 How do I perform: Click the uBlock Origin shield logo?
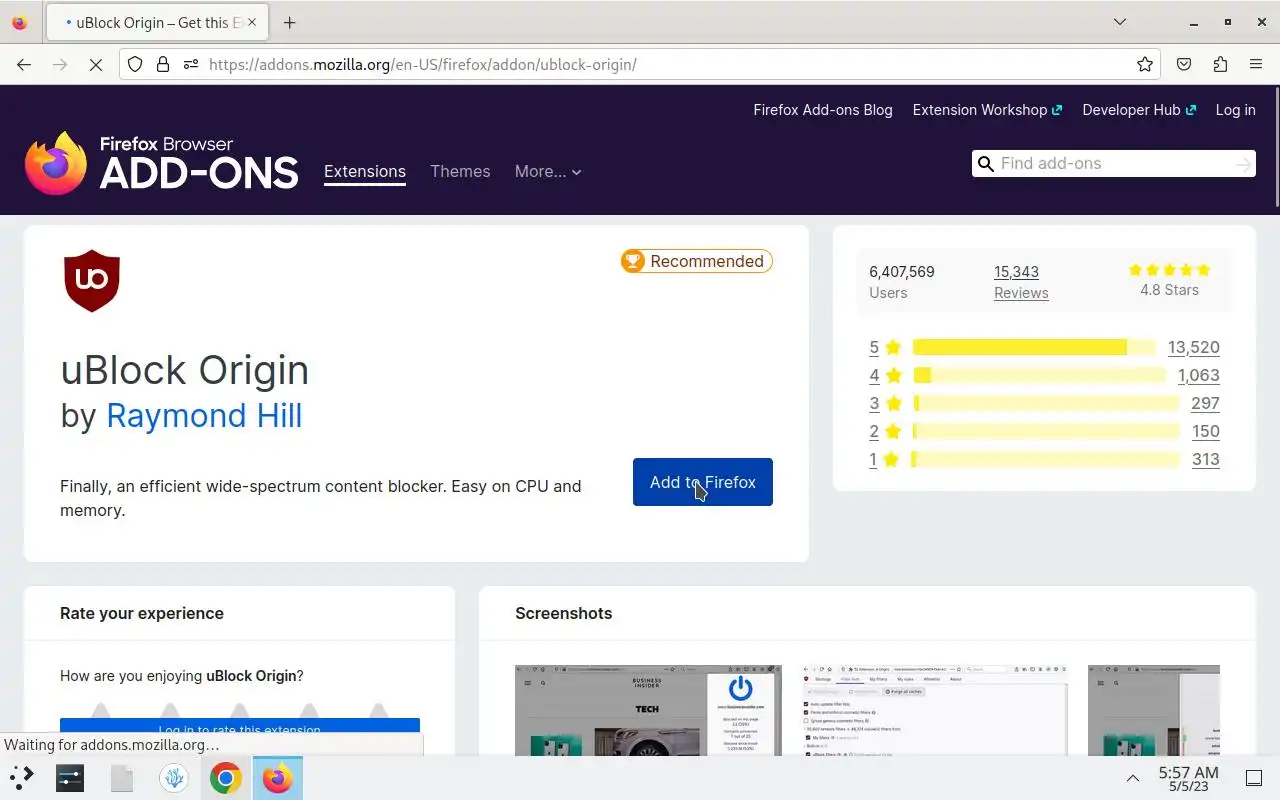(92, 281)
